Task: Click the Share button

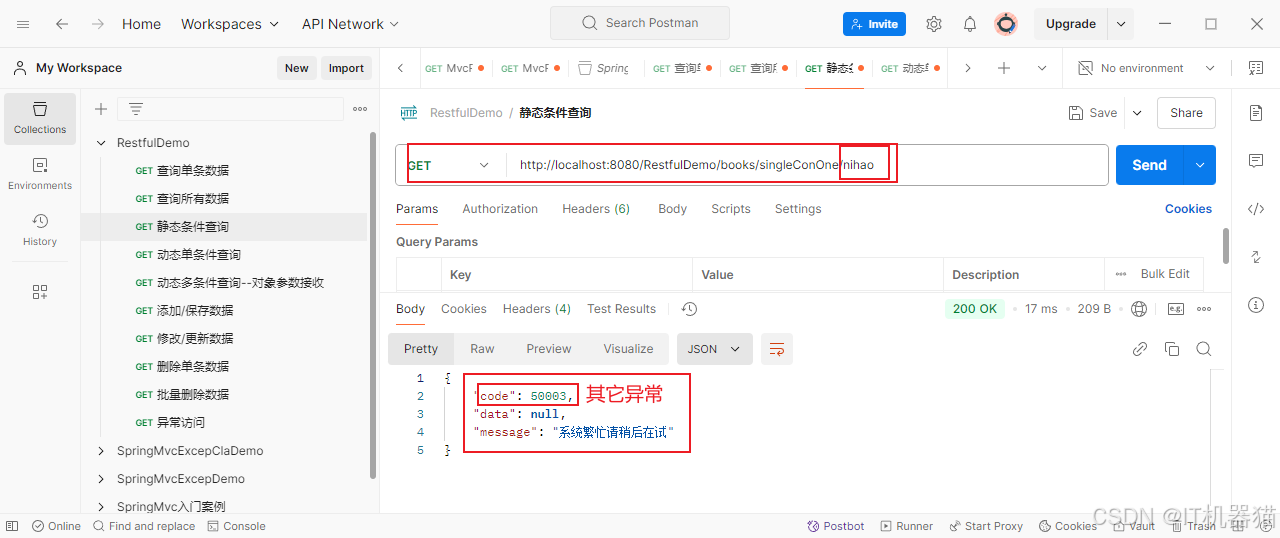Action: point(1186,113)
